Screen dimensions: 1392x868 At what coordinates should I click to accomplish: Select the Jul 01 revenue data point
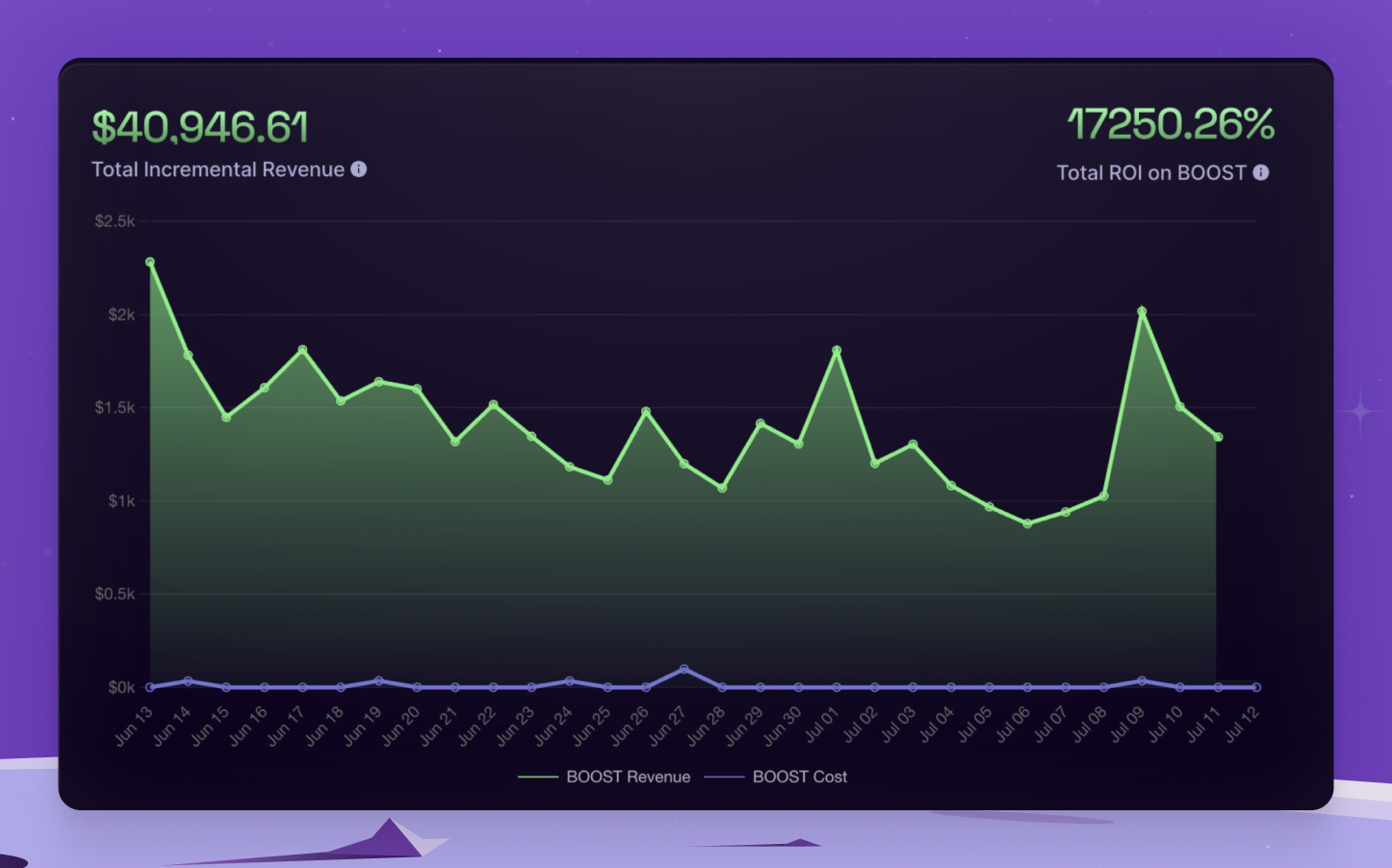pos(837,350)
